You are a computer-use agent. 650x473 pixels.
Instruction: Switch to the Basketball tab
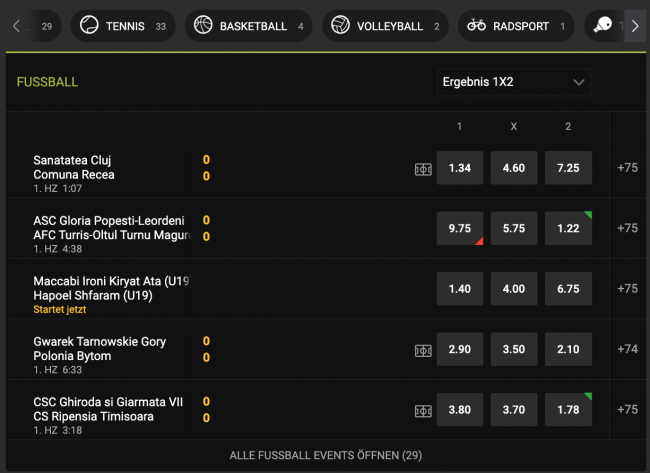[249, 26]
